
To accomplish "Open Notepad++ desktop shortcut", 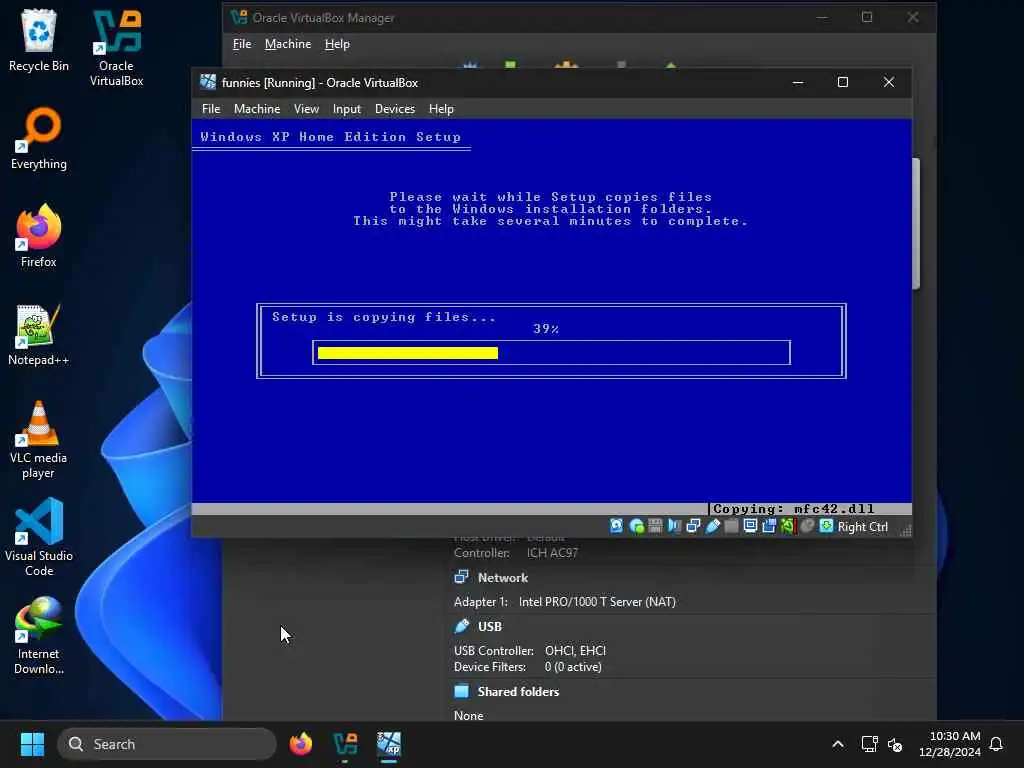I will coord(39,334).
